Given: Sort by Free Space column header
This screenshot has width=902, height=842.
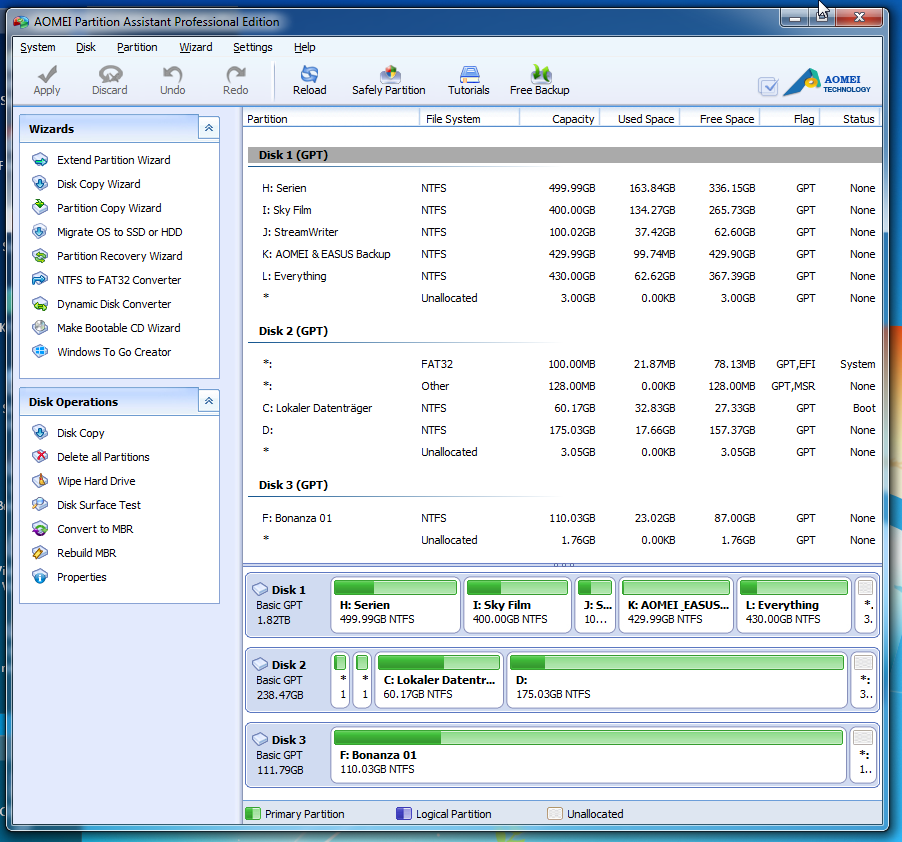Looking at the screenshot, I should 720,118.
